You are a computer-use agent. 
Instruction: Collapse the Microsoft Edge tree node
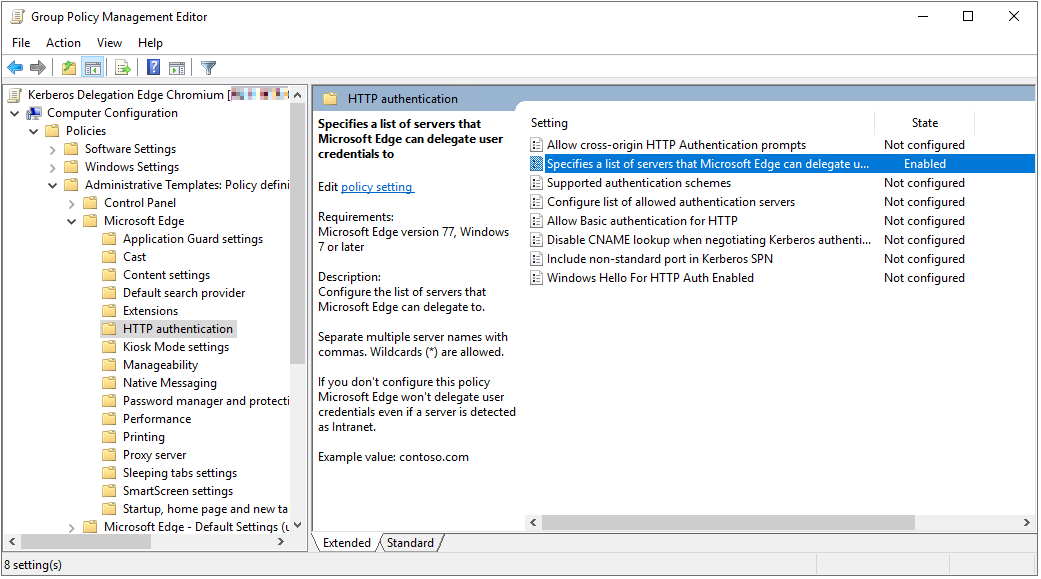click(x=69, y=220)
